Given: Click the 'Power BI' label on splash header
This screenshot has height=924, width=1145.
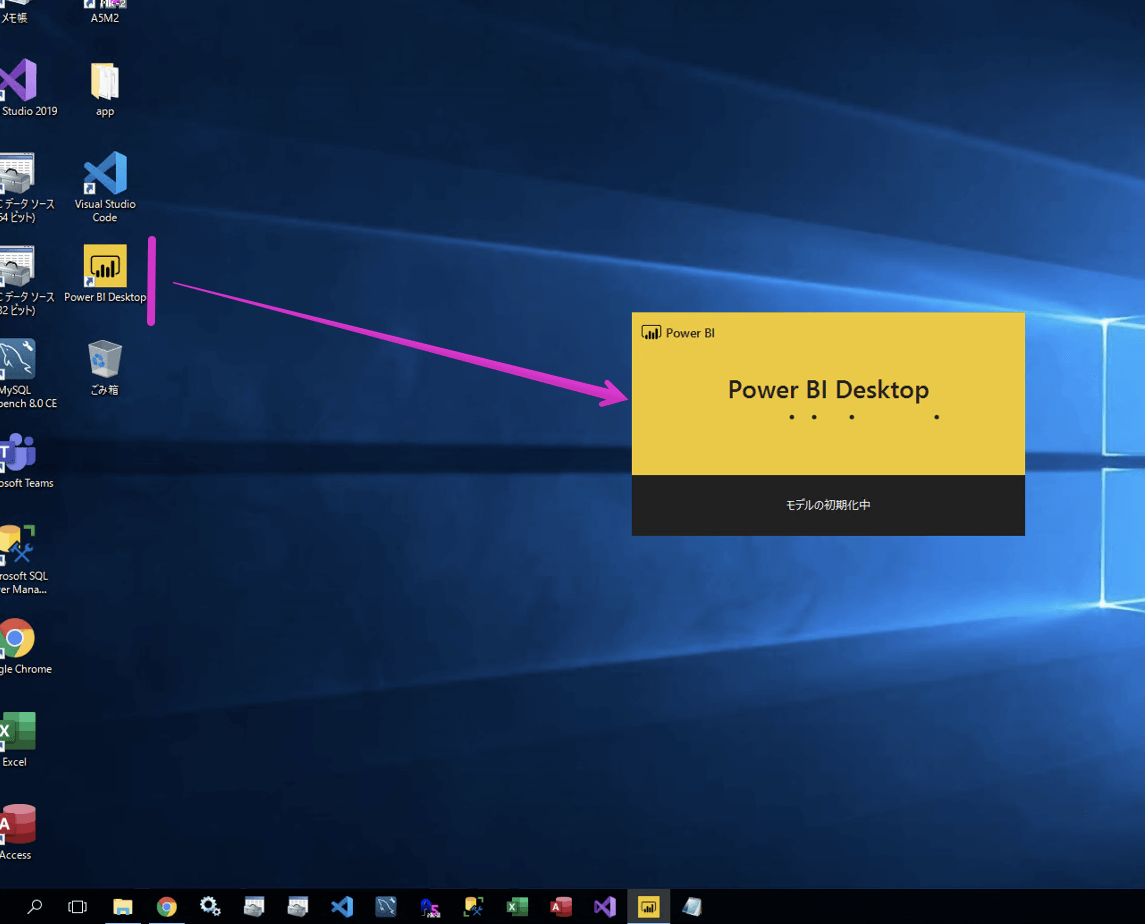Looking at the screenshot, I should (690, 333).
